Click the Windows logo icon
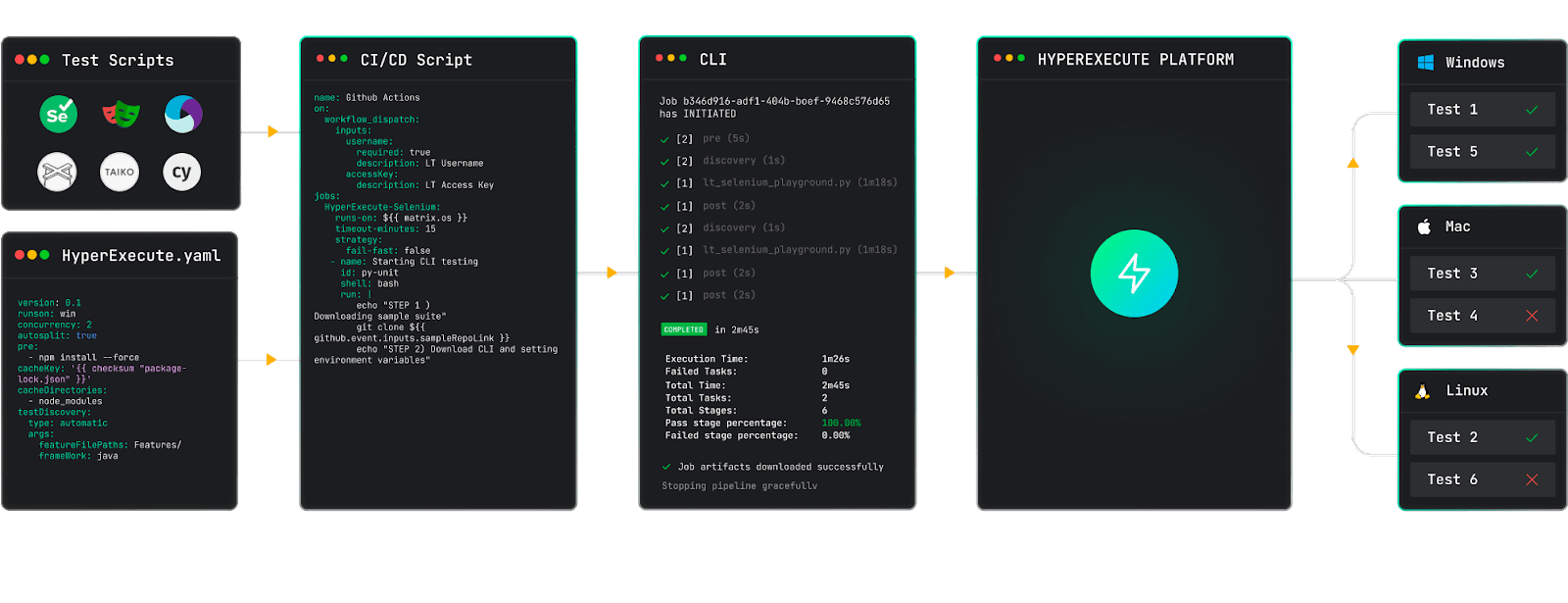 coord(1426,63)
